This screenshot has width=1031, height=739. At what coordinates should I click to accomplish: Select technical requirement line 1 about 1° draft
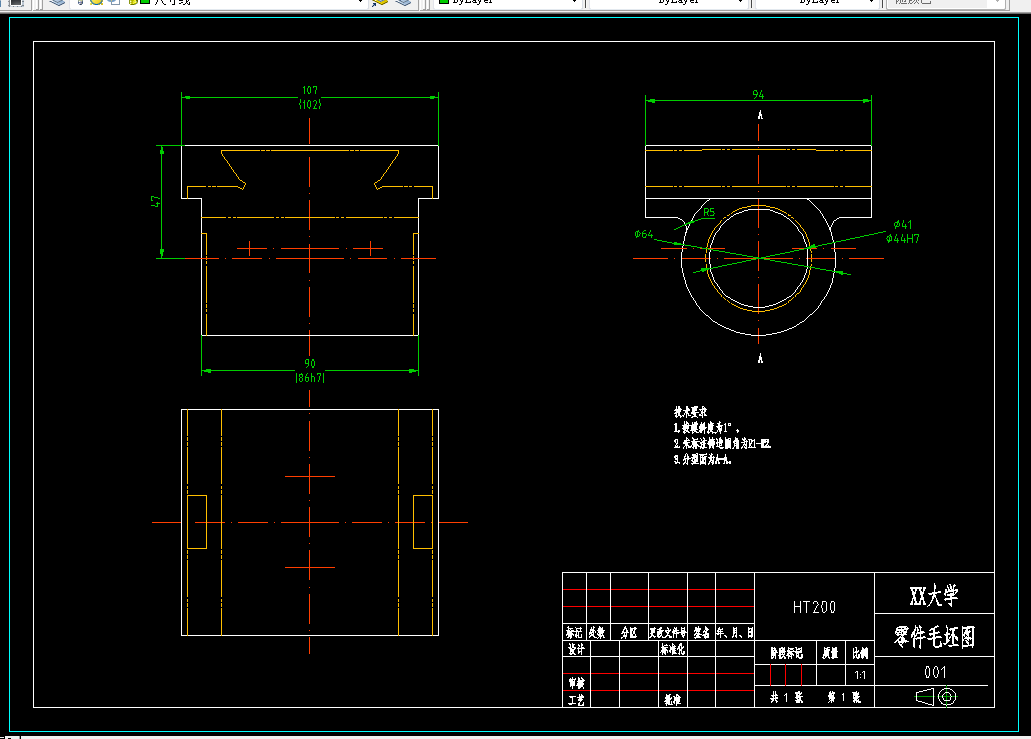tap(707, 427)
